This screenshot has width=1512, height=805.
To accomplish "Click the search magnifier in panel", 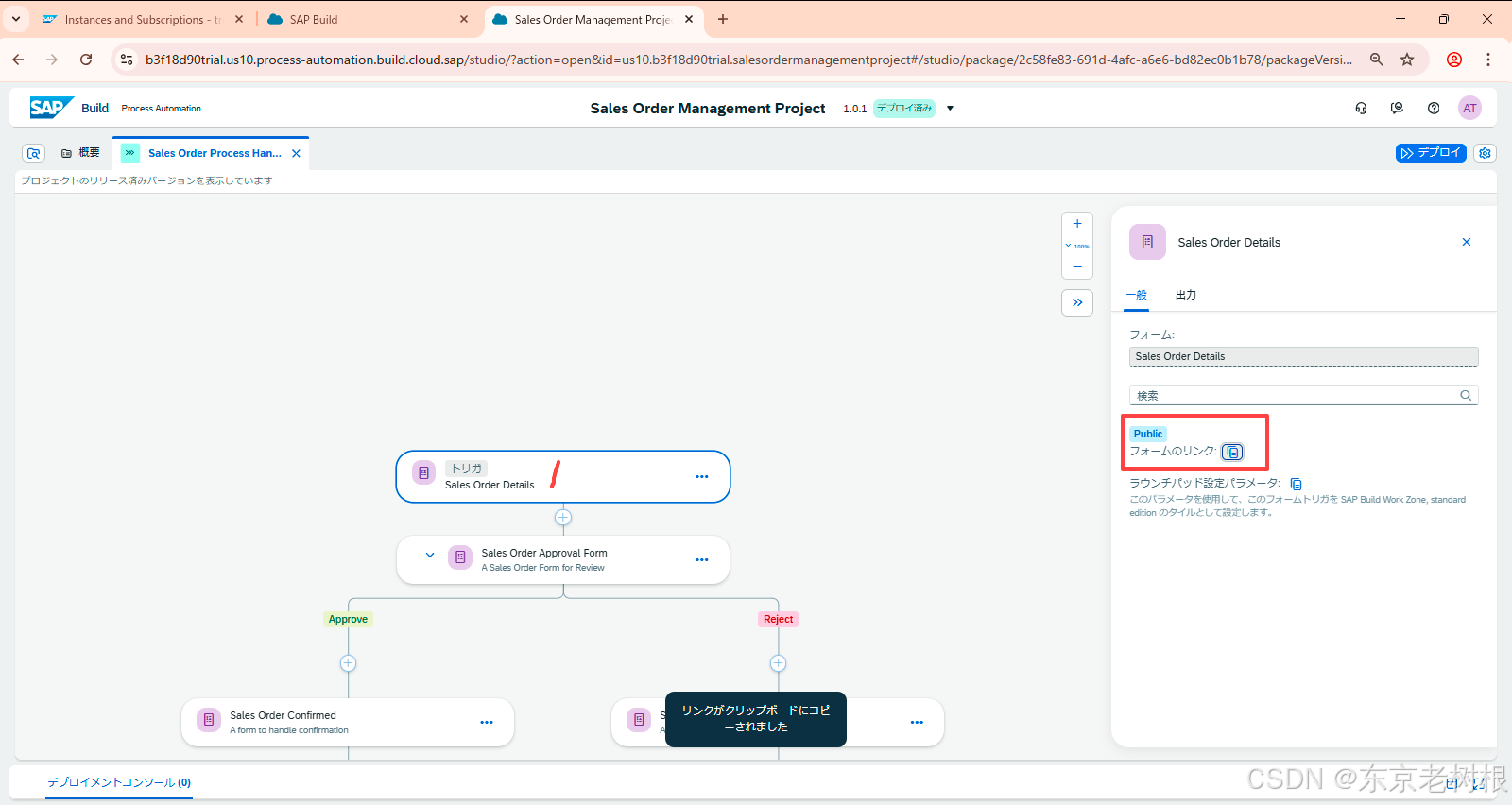I will pos(1466,396).
